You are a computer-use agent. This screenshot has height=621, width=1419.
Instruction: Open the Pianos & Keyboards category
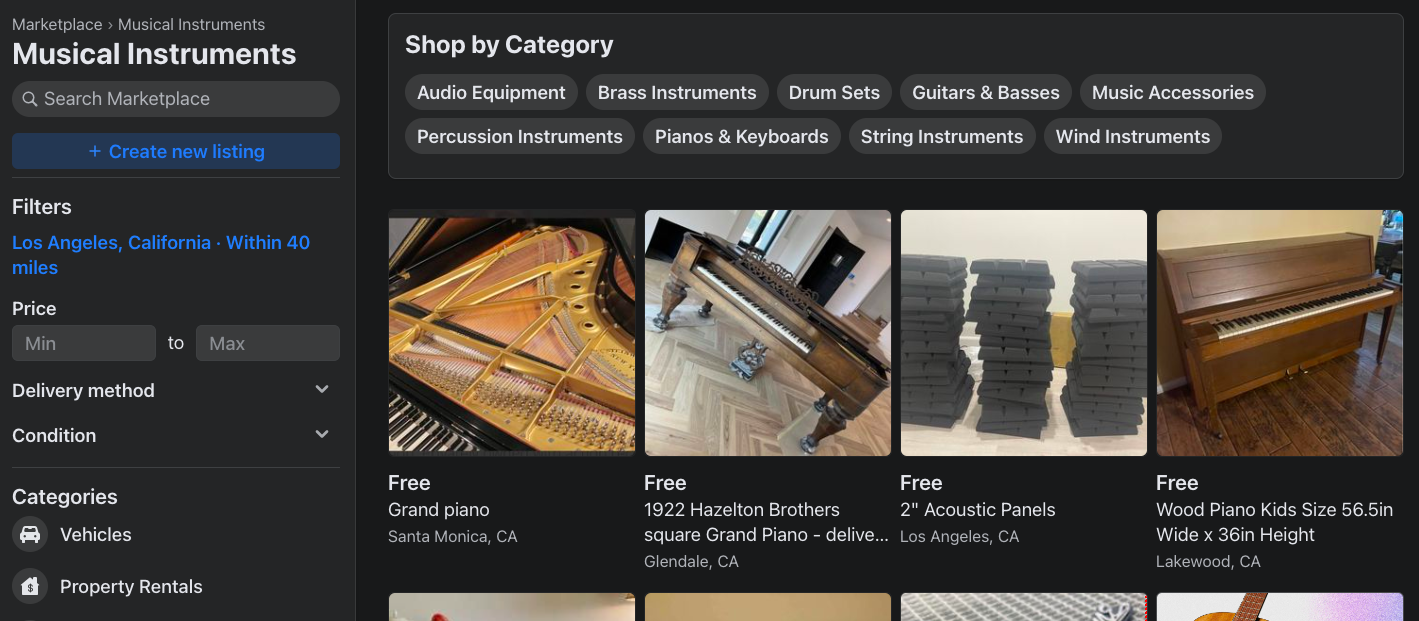(x=741, y=136)
